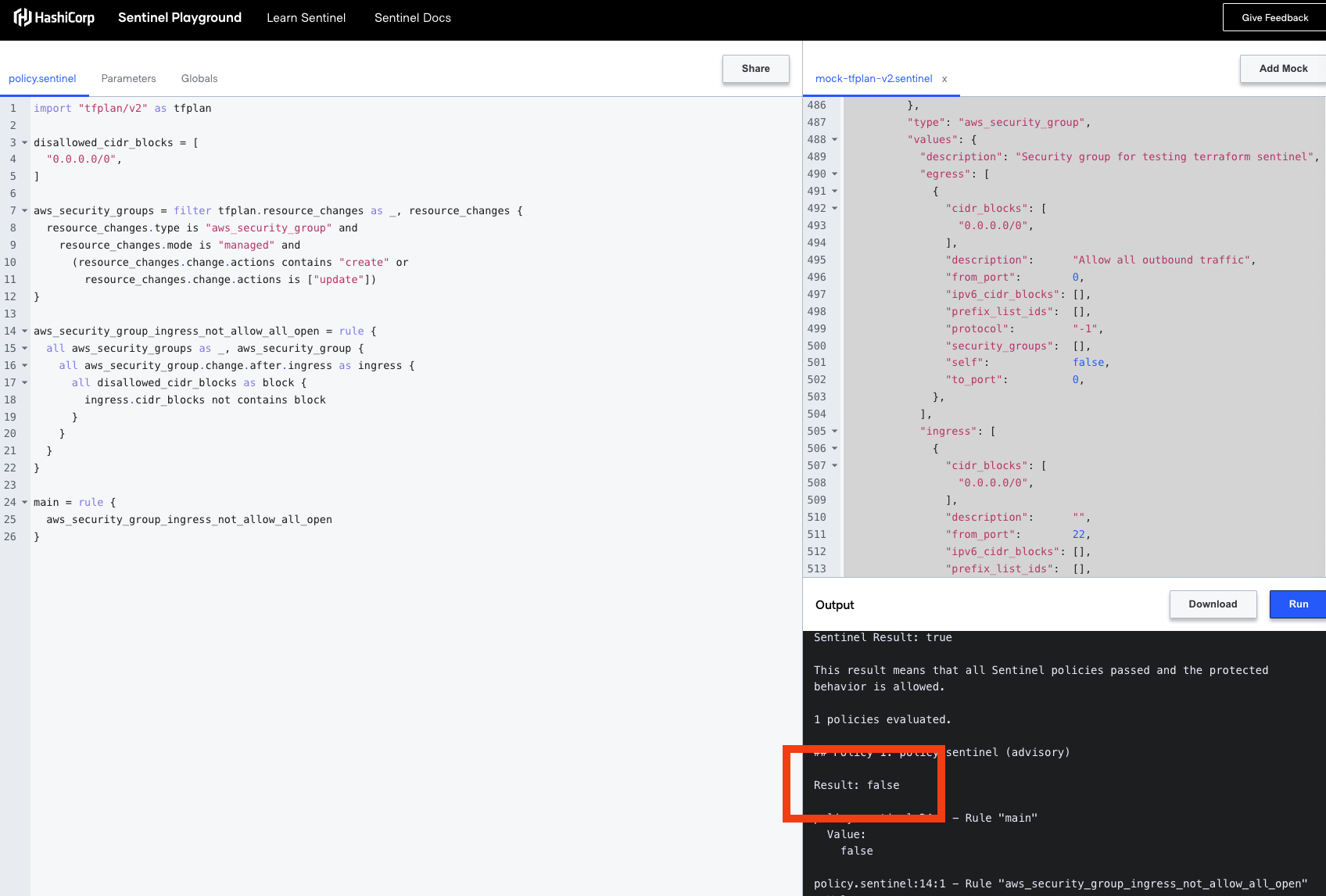The image size is (1326, 896).
Task: Collapse mock fold arrow at line 491
Action: point(834,192)
